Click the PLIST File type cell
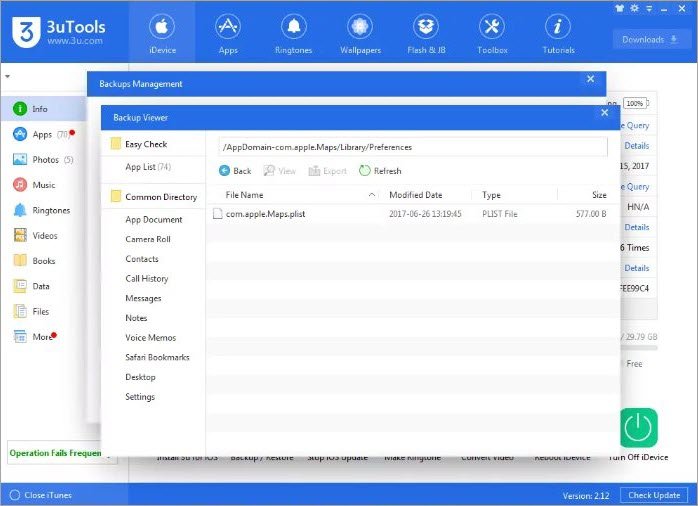Screen dimensions: 698x506 pyautogui.click(x=499, y=214)
